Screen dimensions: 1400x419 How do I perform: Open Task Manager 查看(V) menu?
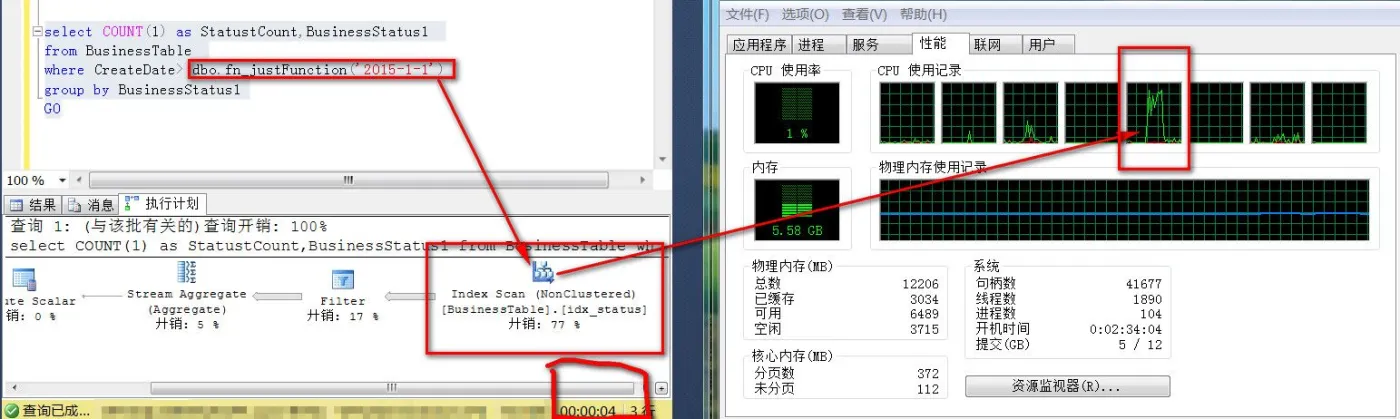click(864, 14)
